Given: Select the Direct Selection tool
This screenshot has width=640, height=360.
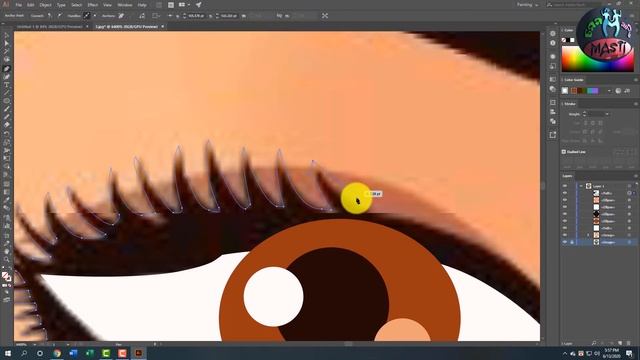Looking at the screenshot, I should pyautogui.click(x=7, y=43).
